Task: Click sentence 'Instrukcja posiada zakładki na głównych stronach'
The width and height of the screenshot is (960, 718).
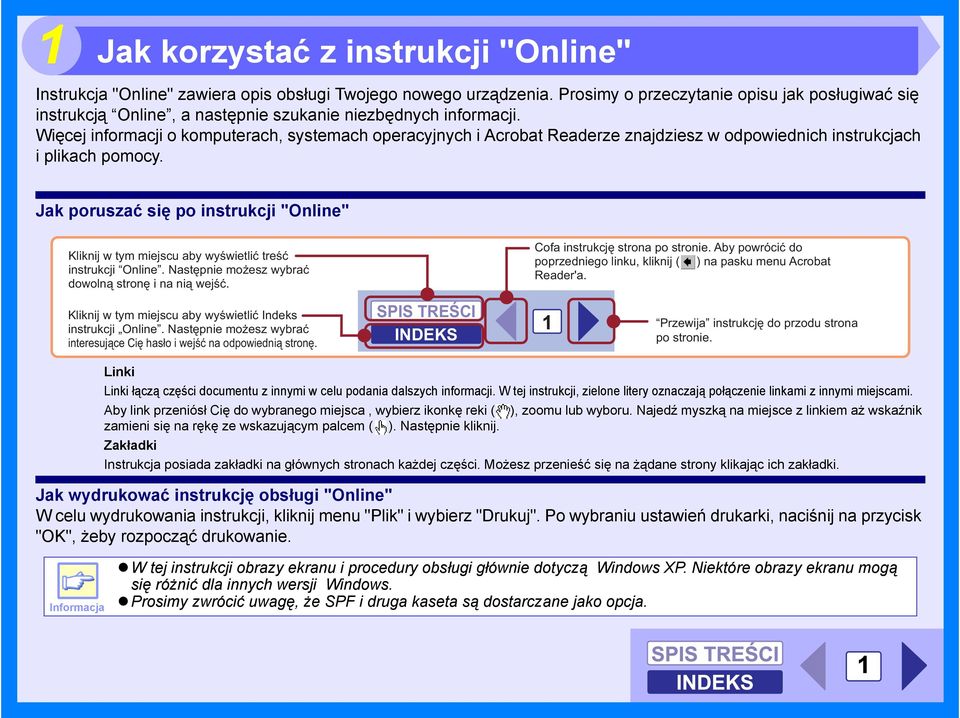Action: point(291,465)
